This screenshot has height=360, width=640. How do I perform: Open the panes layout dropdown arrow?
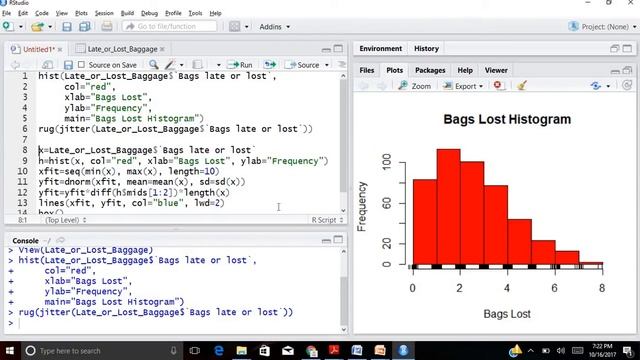(x=247, y=27)
